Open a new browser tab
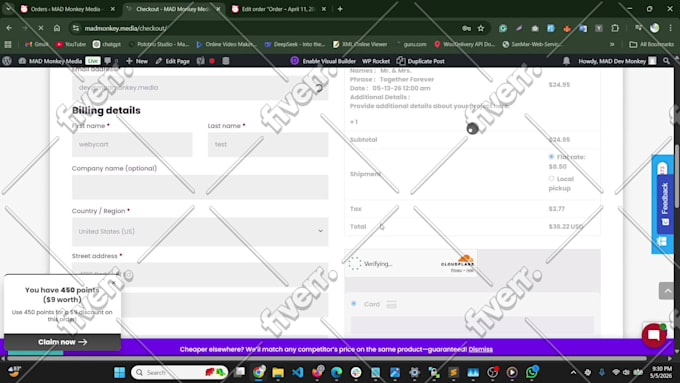This screenshot has height=383, width=680. coord(340,9)
